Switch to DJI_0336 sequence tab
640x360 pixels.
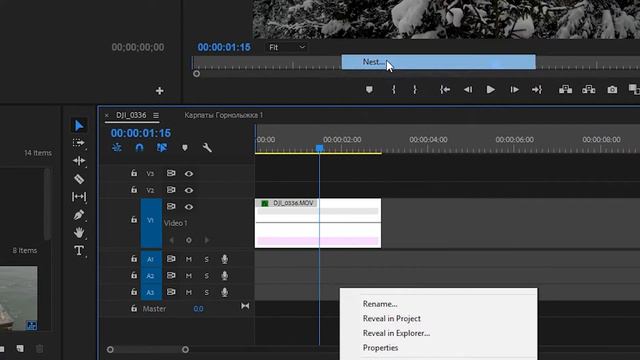(131, 115)
